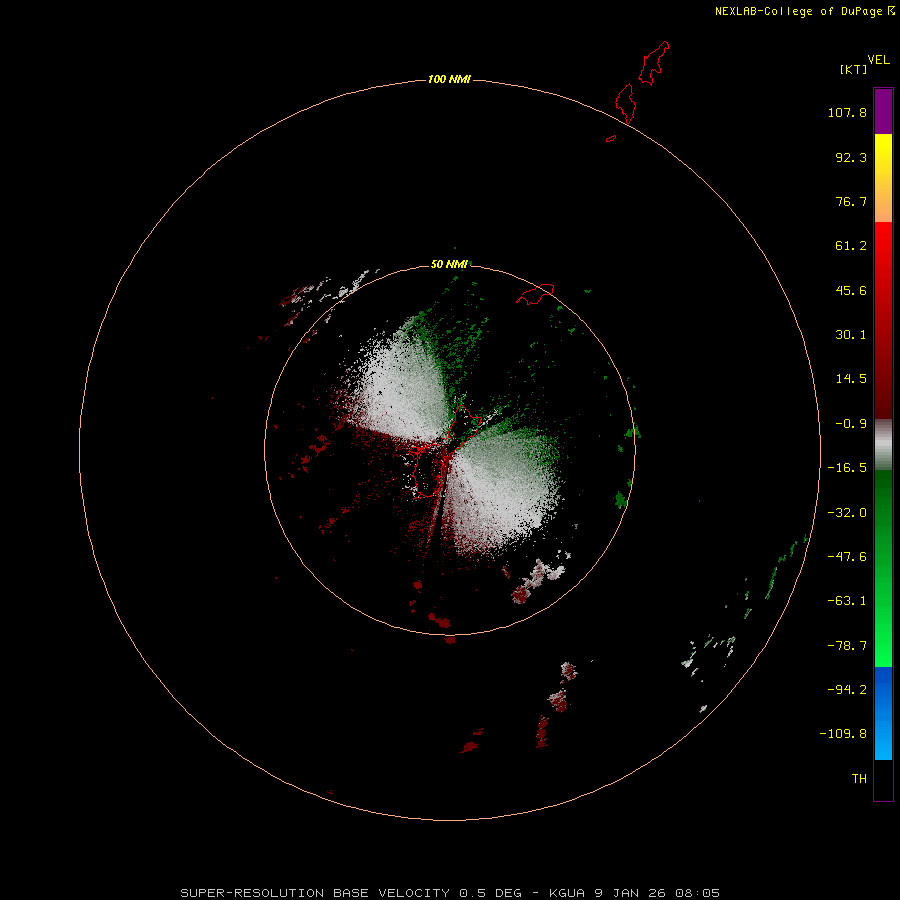
Task: Click the -94.2 value on velocity scale
Action: [847, 689]
